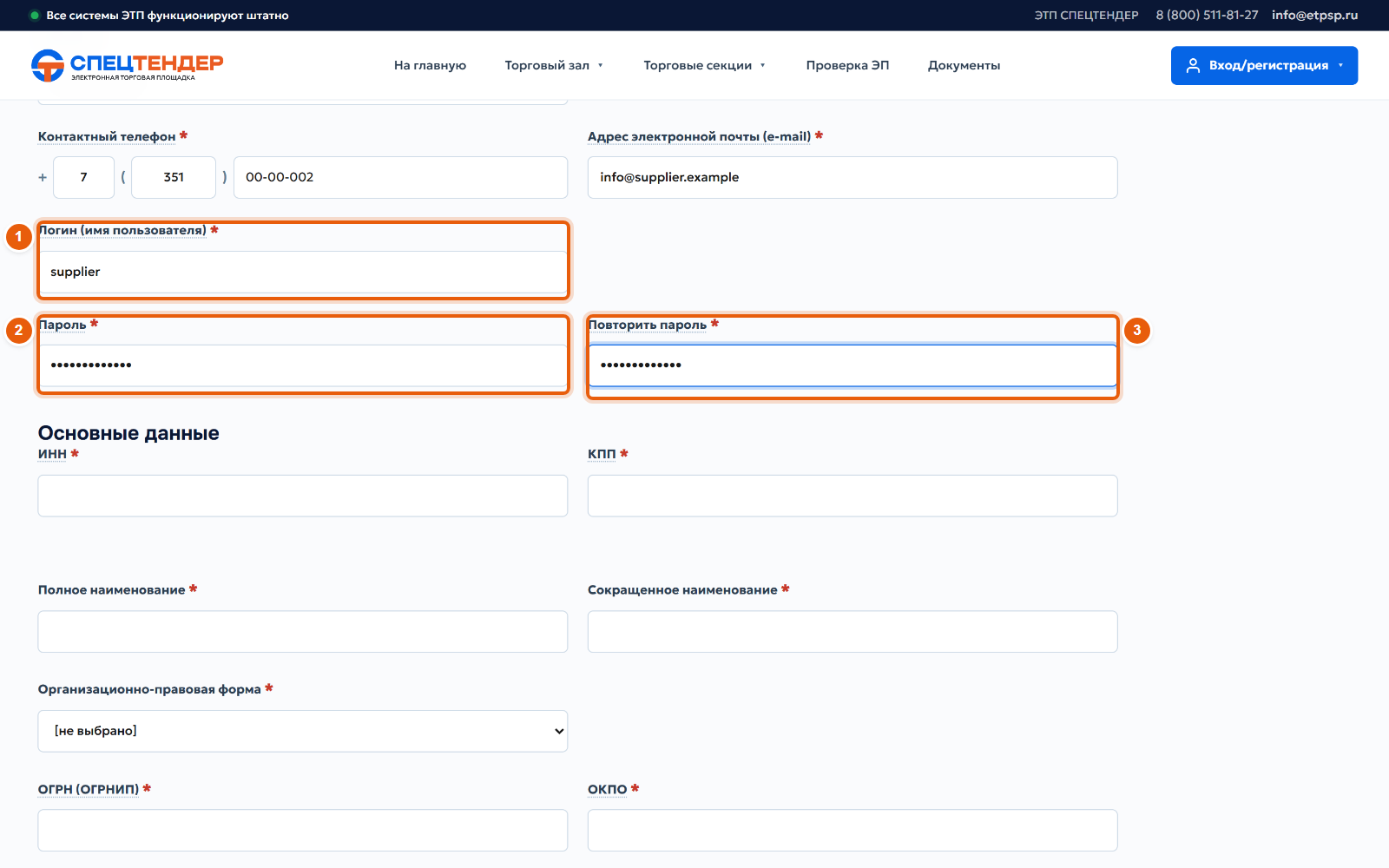1389x868 pixels.
Task: Click the Спецтендер logo
Action: tap(127, 65)
